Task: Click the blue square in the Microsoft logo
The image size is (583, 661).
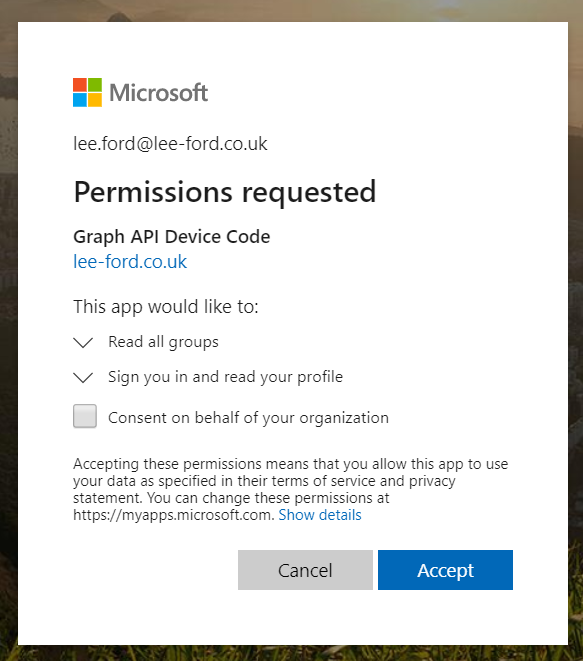Action: tap(80, 100)
